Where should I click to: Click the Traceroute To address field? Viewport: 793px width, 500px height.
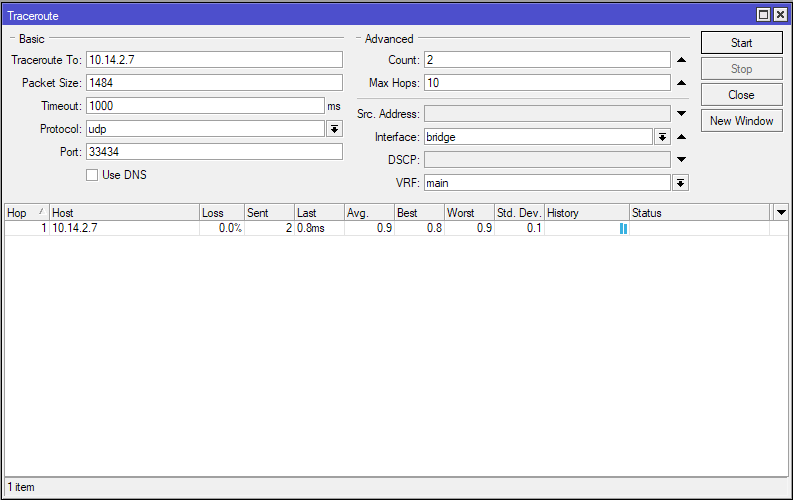(214, 60)
